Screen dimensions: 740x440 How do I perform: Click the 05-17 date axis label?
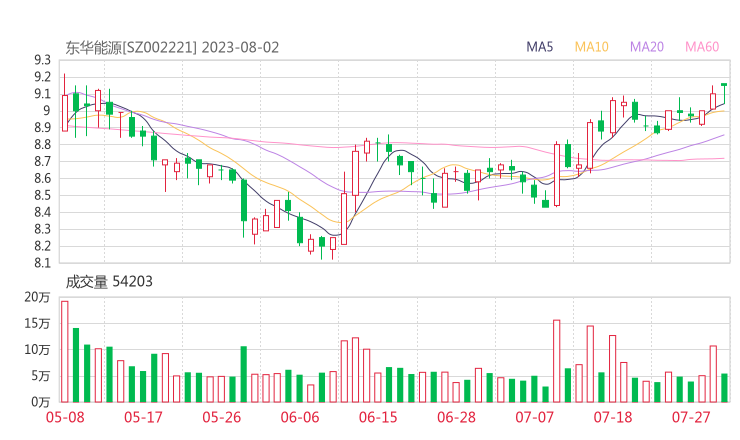coord(143,417)
